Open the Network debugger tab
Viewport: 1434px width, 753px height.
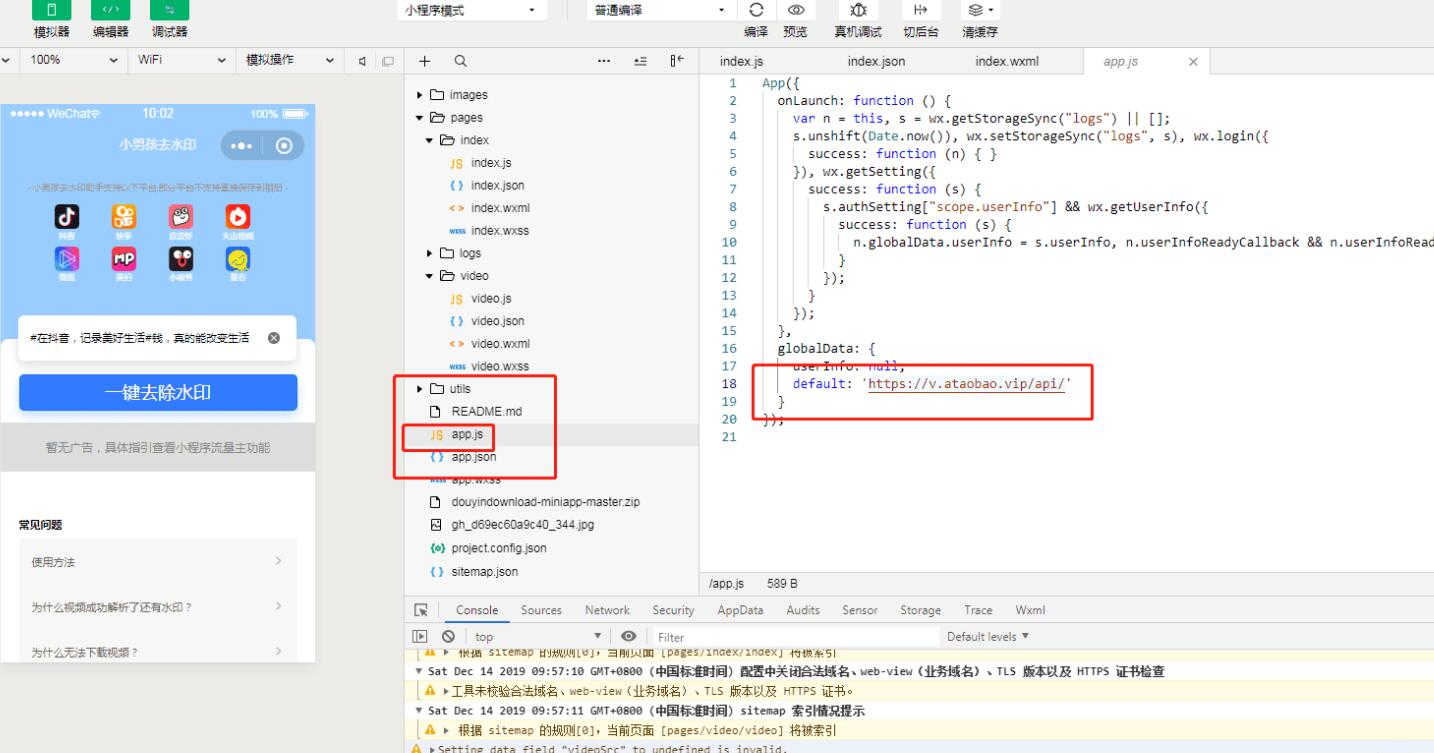(x=607, y=610)
